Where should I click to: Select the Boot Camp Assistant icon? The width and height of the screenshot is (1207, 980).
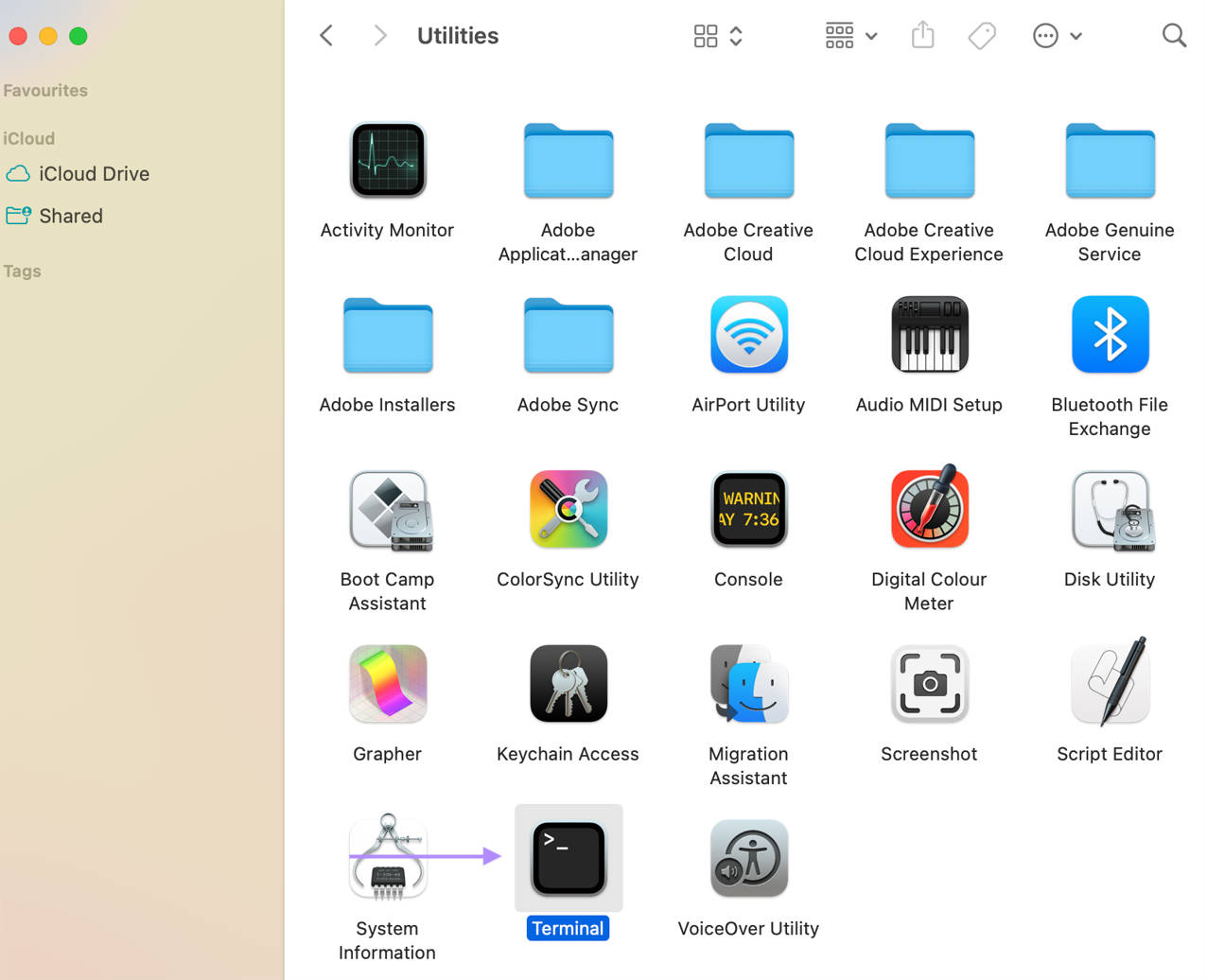[x=391, y=511]
